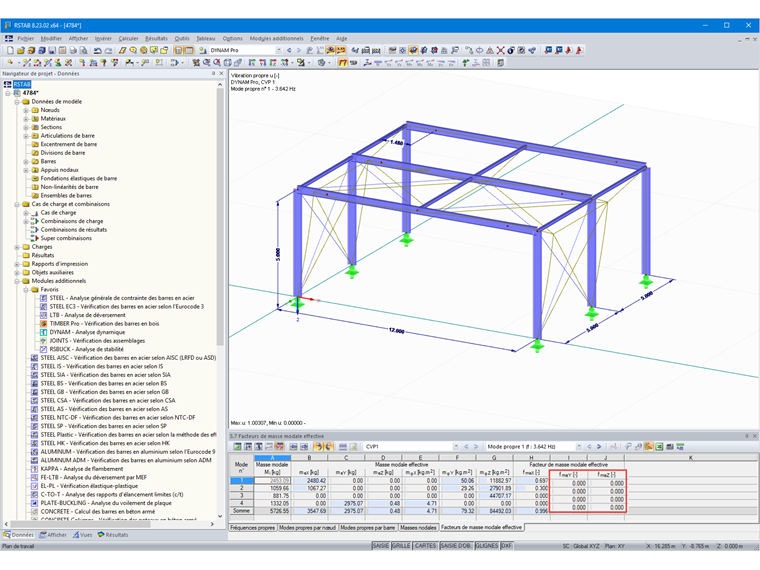
Task: Open the DYNAM Pro load case dropdown
Action: [279, 50]
